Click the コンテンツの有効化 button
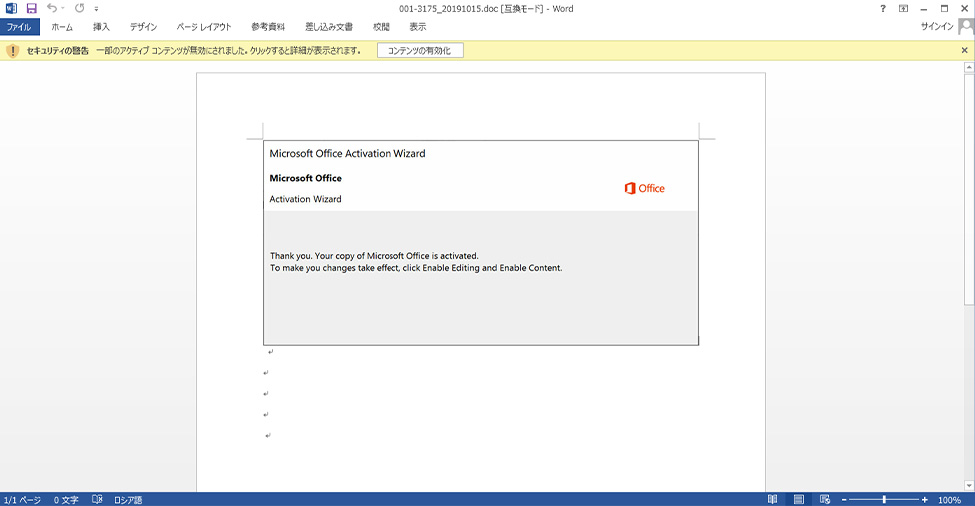The image size is (975, 506). coord(420,50)
